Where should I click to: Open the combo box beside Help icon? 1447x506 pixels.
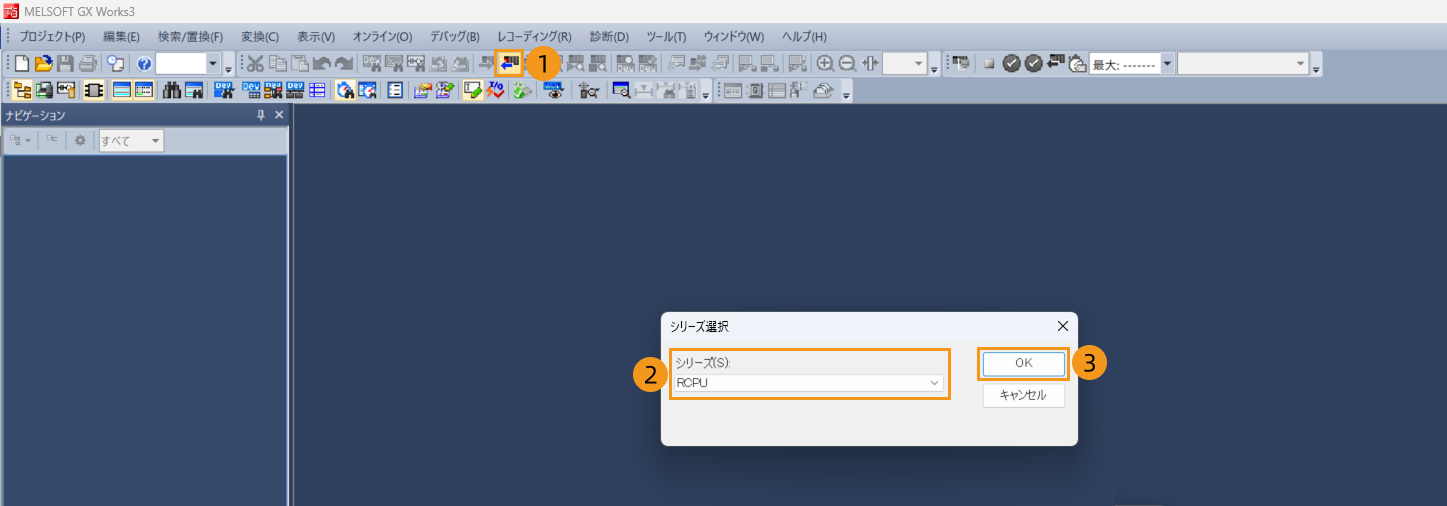188,63
